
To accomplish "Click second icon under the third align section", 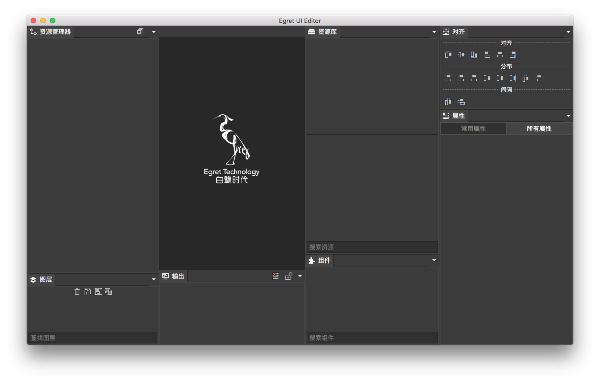I will click(x=461, y=102).
